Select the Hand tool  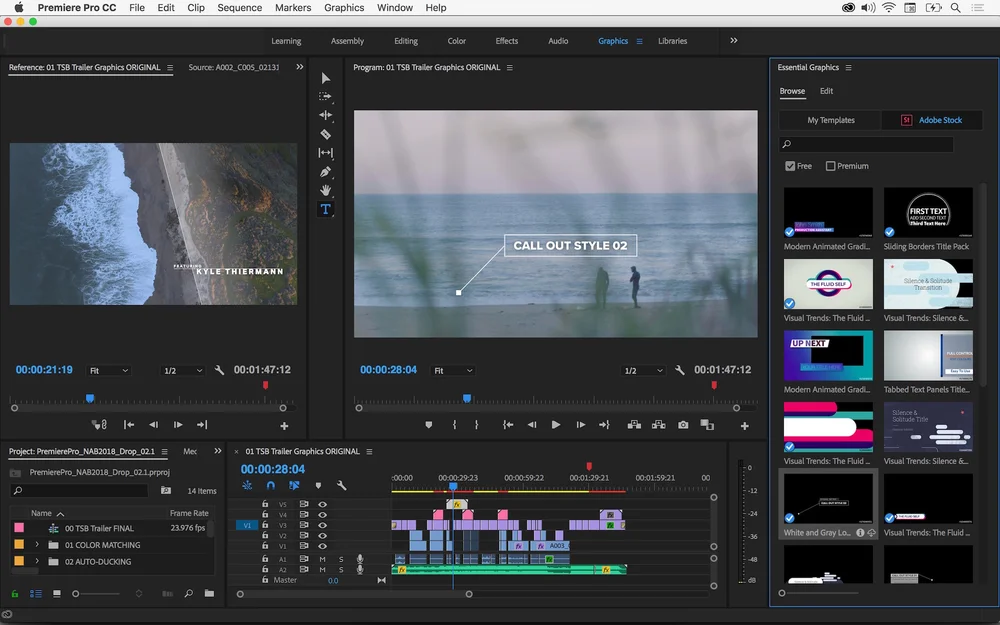pyautogui.click(x=325, y=190)
